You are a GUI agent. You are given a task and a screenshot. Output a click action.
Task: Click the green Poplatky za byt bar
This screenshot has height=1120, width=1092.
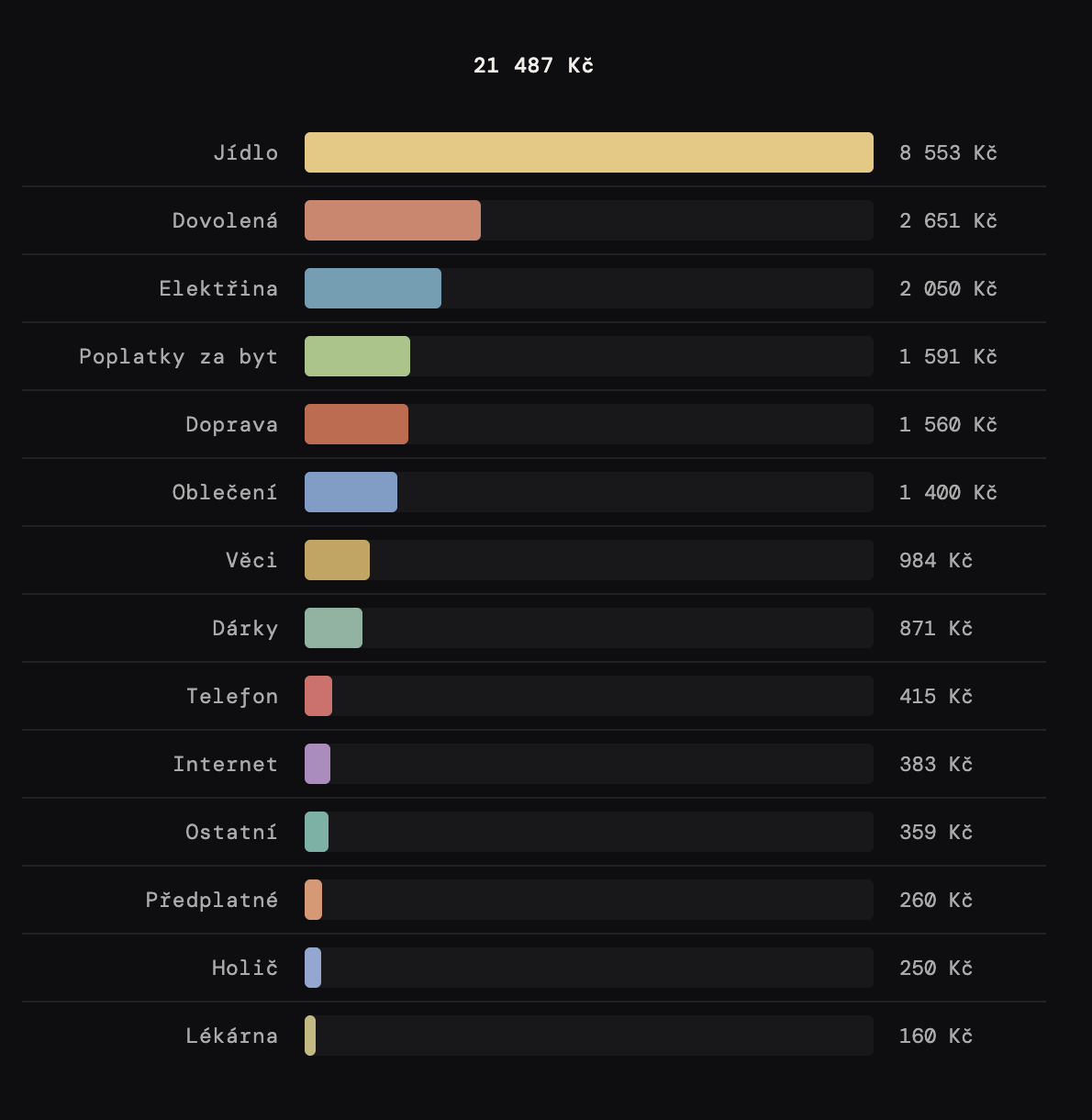pos(357,356)
